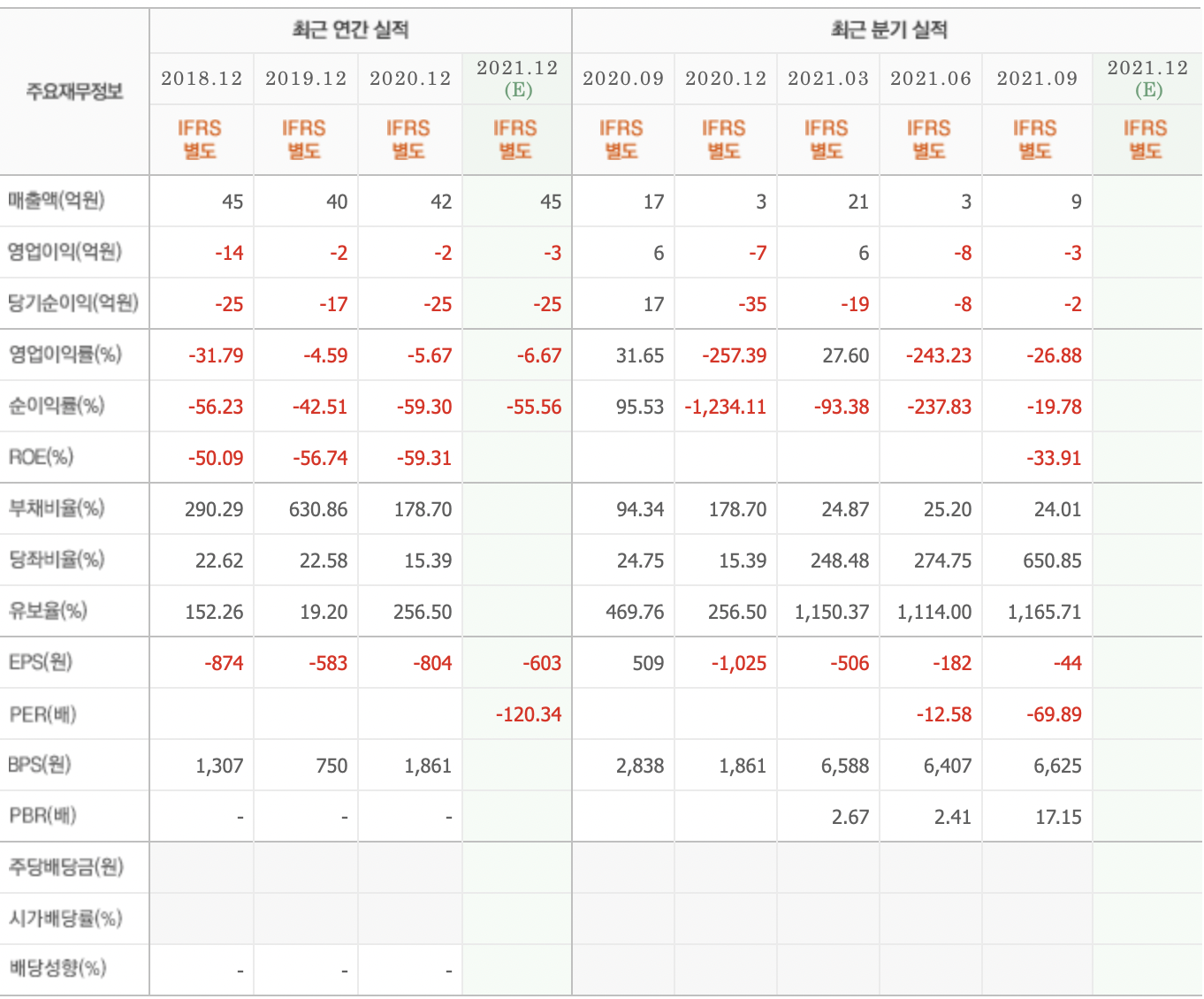Select operating profit -14 for 2018.12
The image size is (1204, 999).
[229, 253]
